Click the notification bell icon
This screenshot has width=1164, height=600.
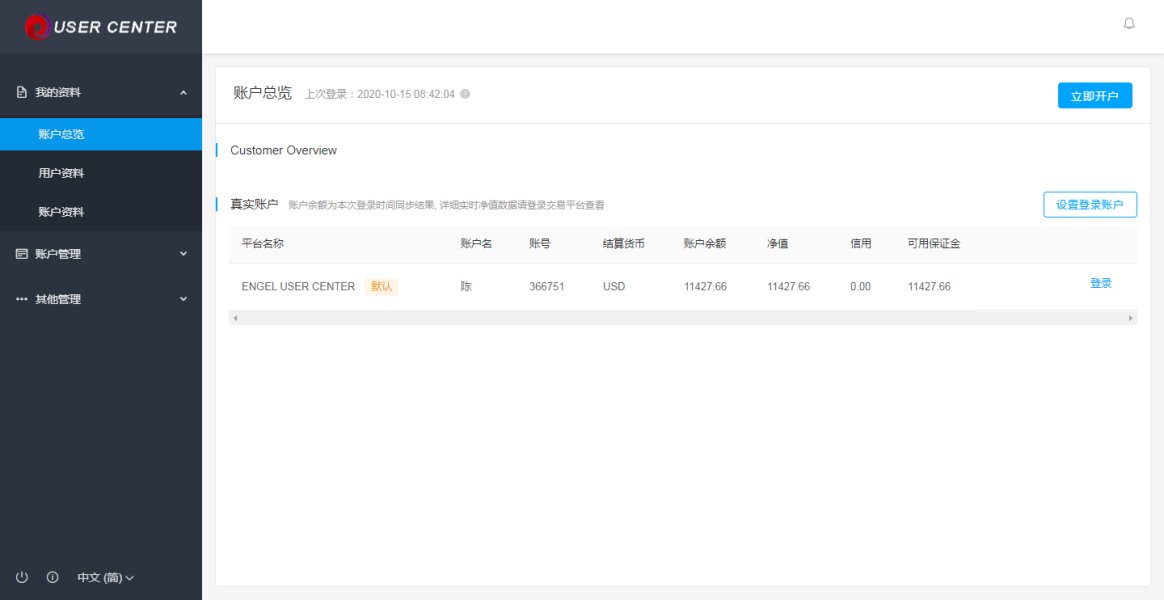coord(1129,24)
